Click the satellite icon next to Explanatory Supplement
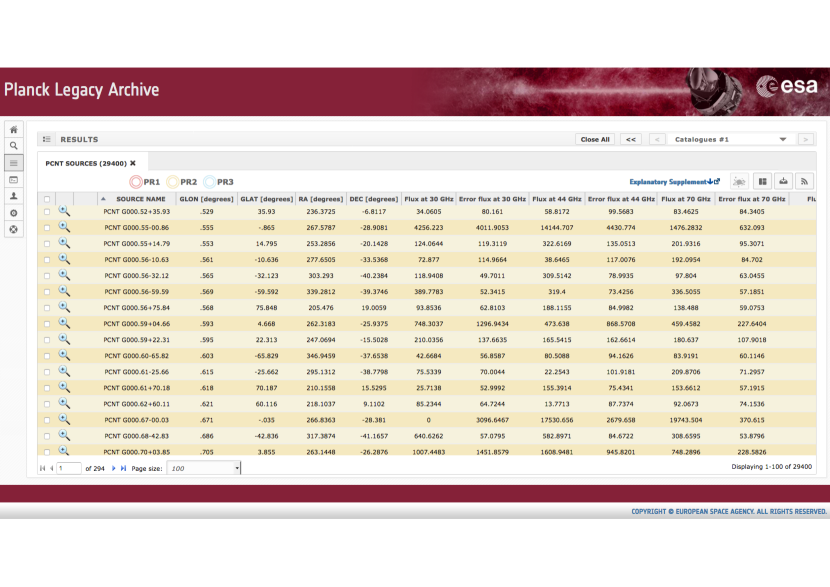Image resolution: width=830 pixels, height=587 pixels. coord(739,182)
